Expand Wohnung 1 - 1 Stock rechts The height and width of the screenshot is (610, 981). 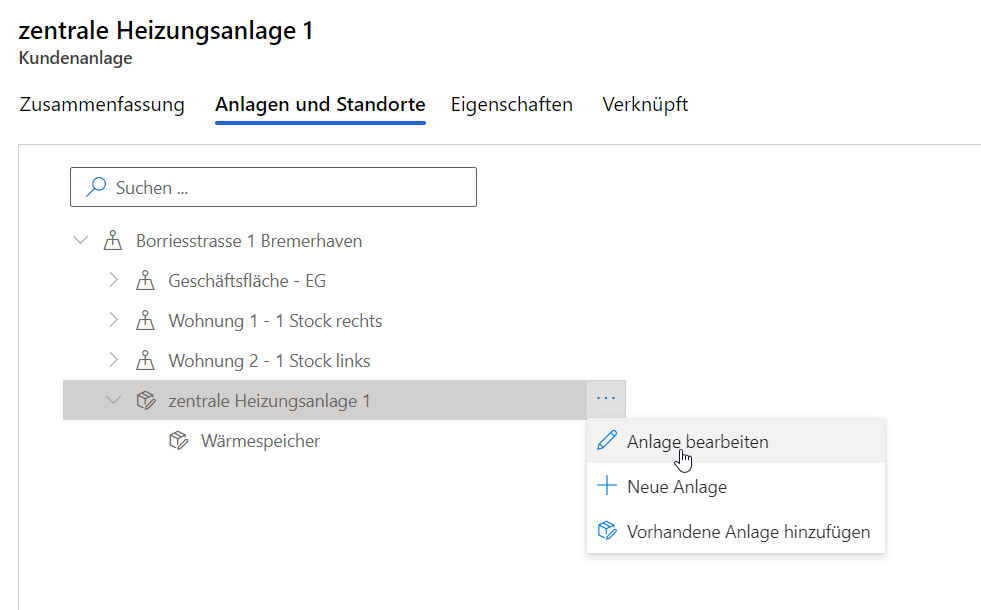click(113, 321)
